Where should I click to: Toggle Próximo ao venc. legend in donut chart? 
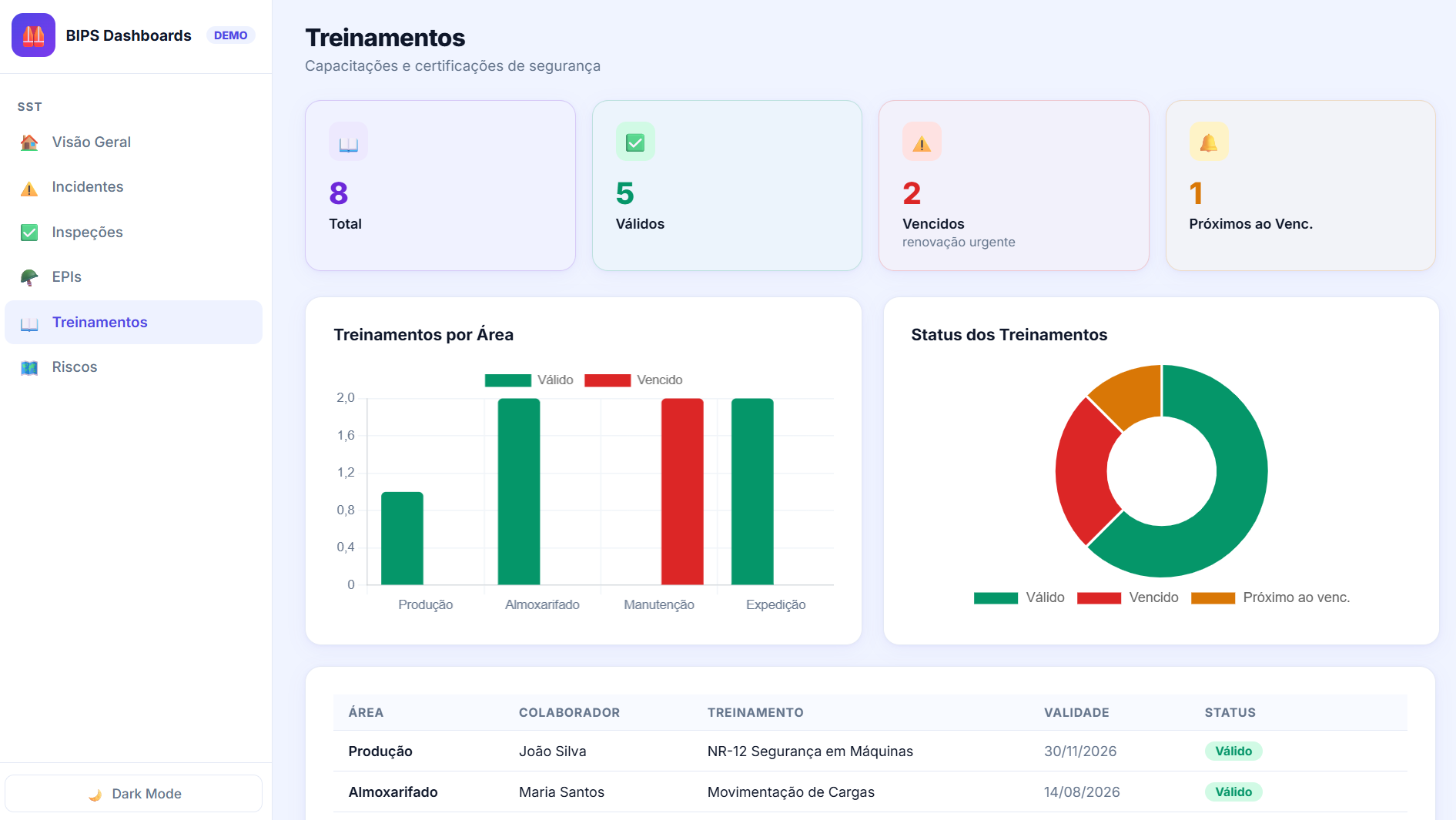1270,598
